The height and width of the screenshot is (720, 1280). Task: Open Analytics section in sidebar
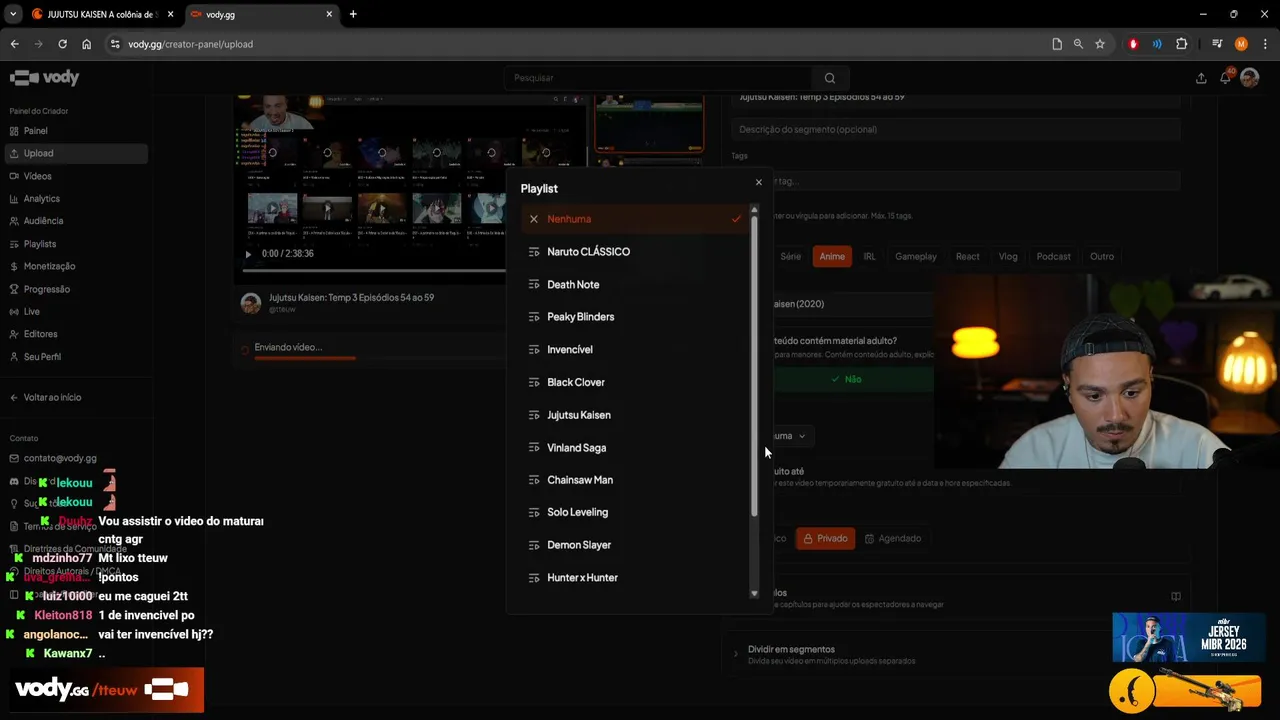[76, 199]
